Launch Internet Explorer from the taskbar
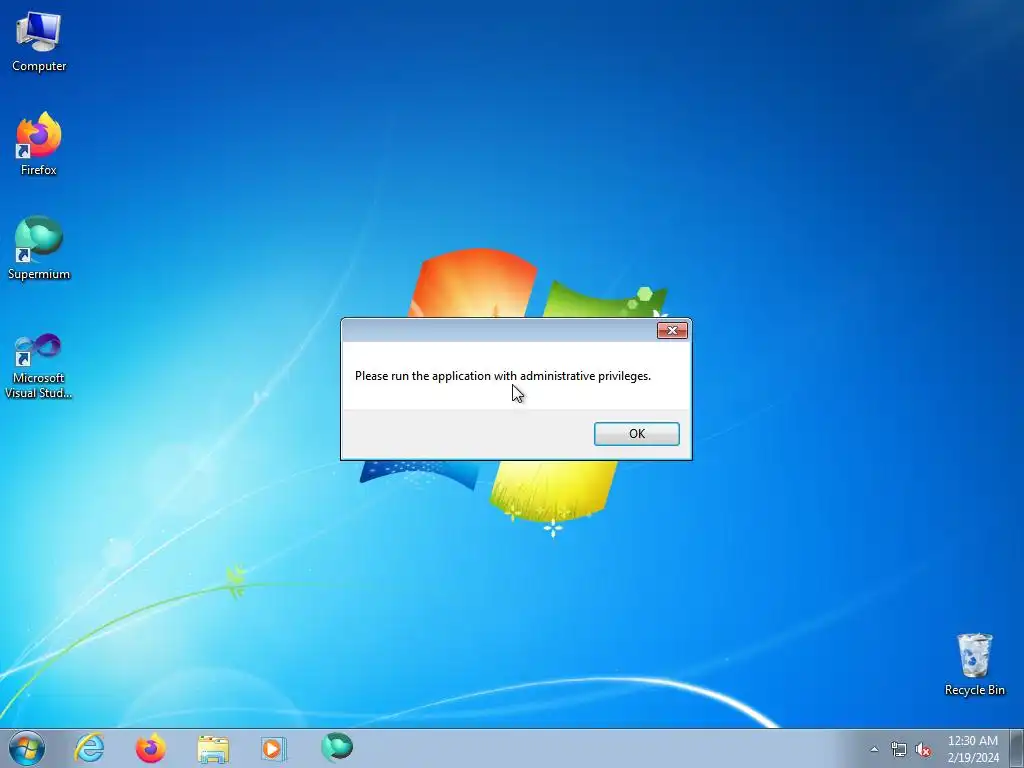The height and width of the screenshot is (768, 1024). point(89,748)
